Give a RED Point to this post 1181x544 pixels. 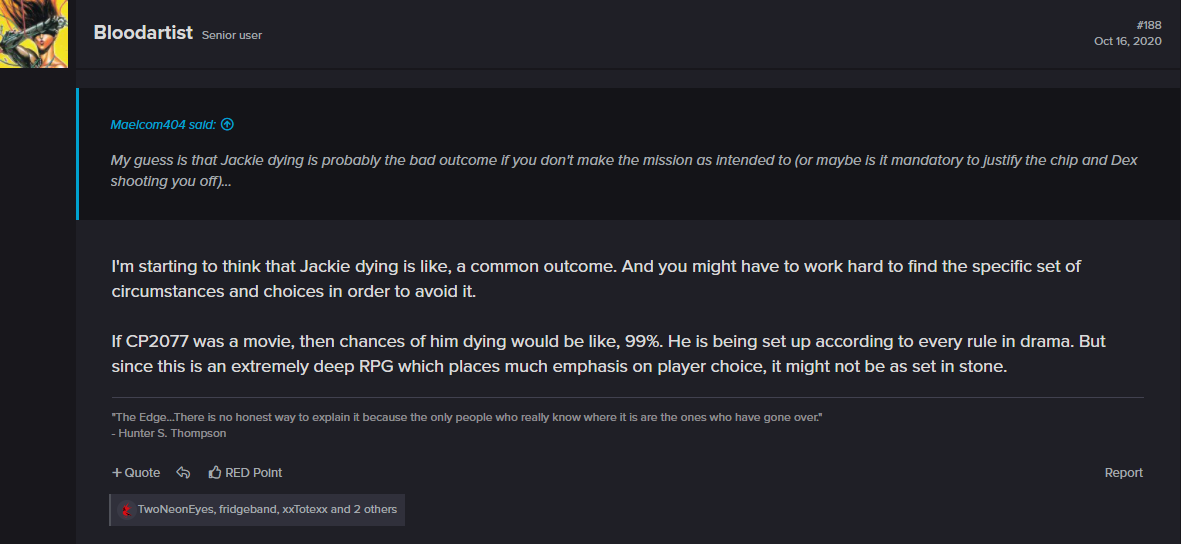point(246,472)
